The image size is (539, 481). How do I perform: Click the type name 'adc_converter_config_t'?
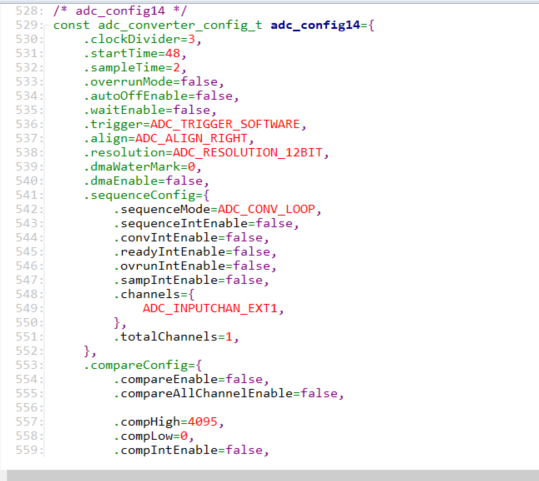180,25
